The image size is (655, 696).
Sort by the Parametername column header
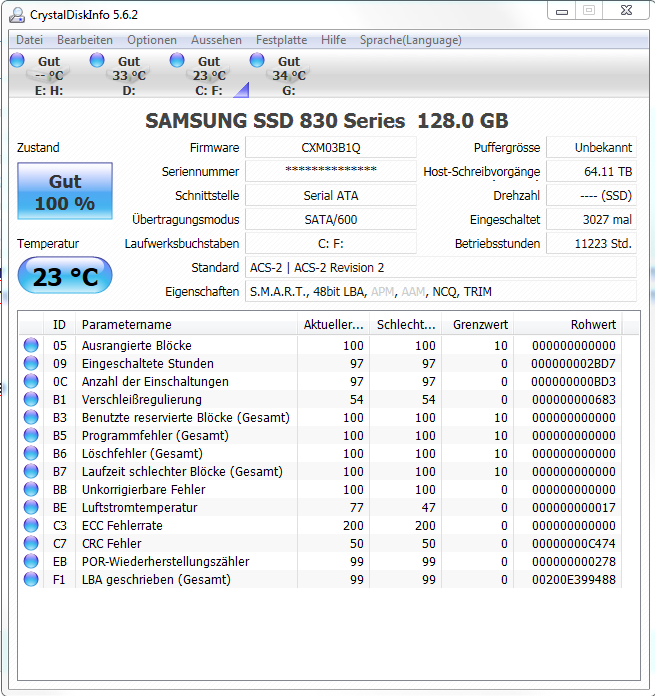click(x=186, y=324)
